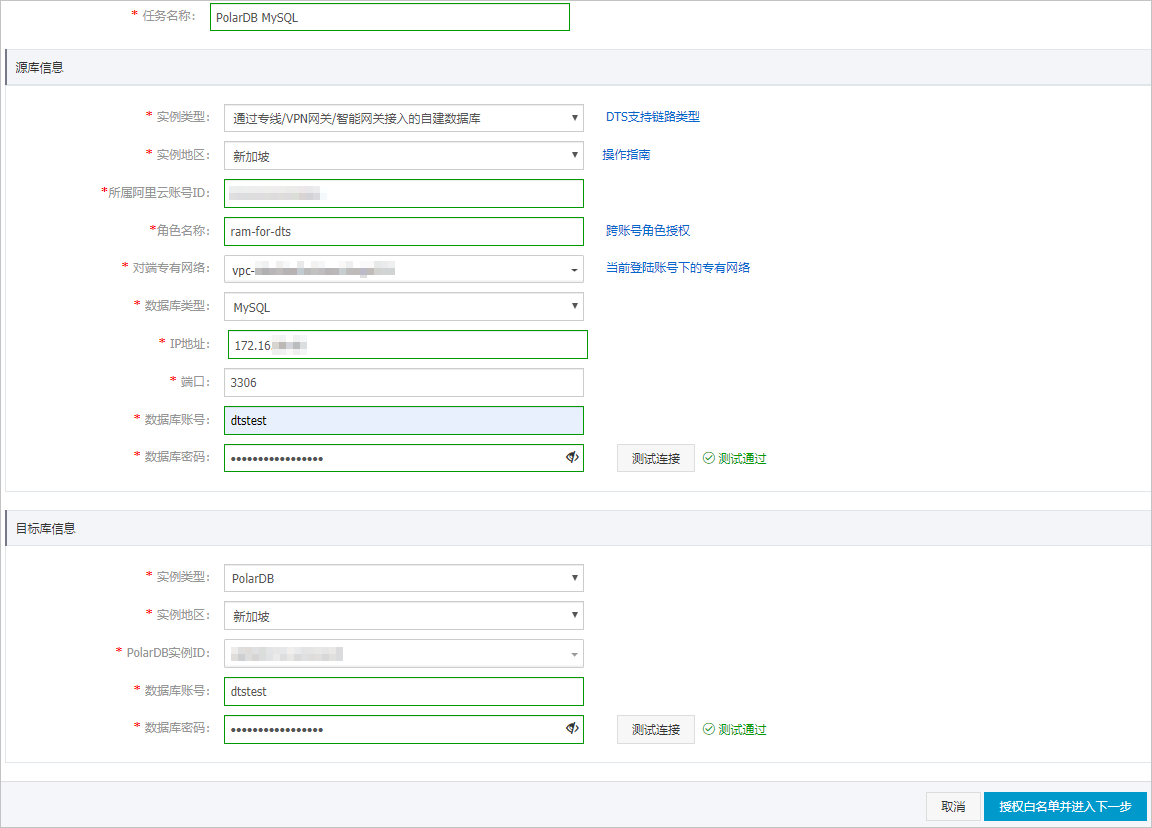This screenshot has height=828, width=1152.
Task: Open DTS支持链路类型 link
Action: pyautogui.click(x=652, y=117)
